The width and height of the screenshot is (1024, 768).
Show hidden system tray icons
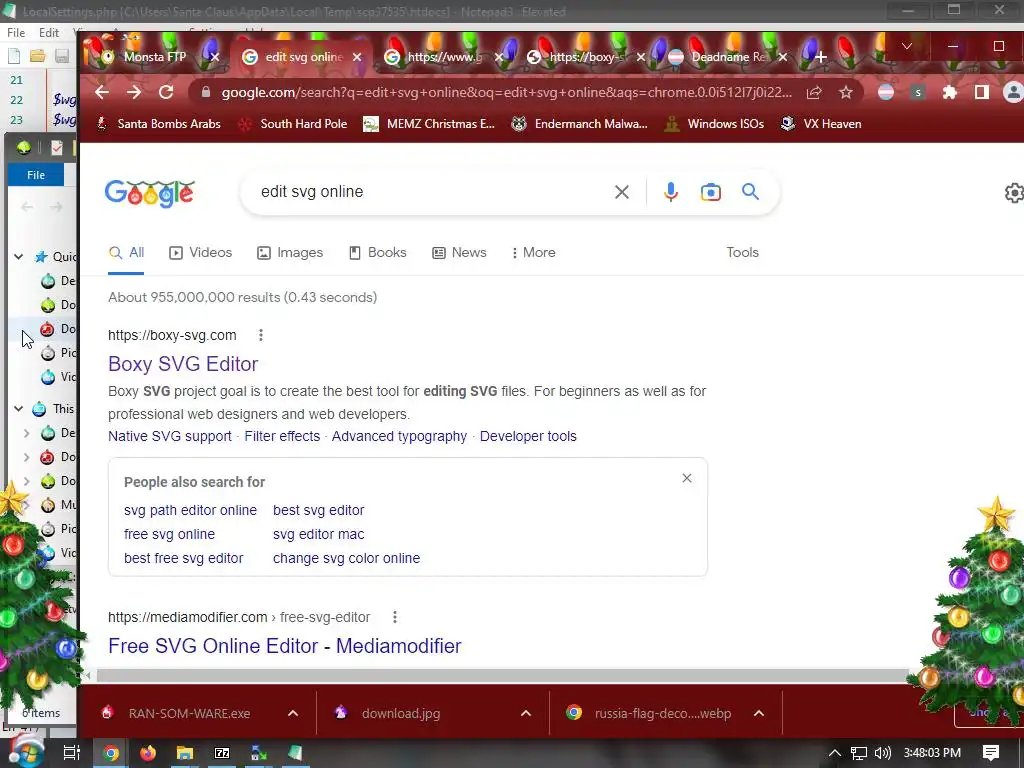835,753
